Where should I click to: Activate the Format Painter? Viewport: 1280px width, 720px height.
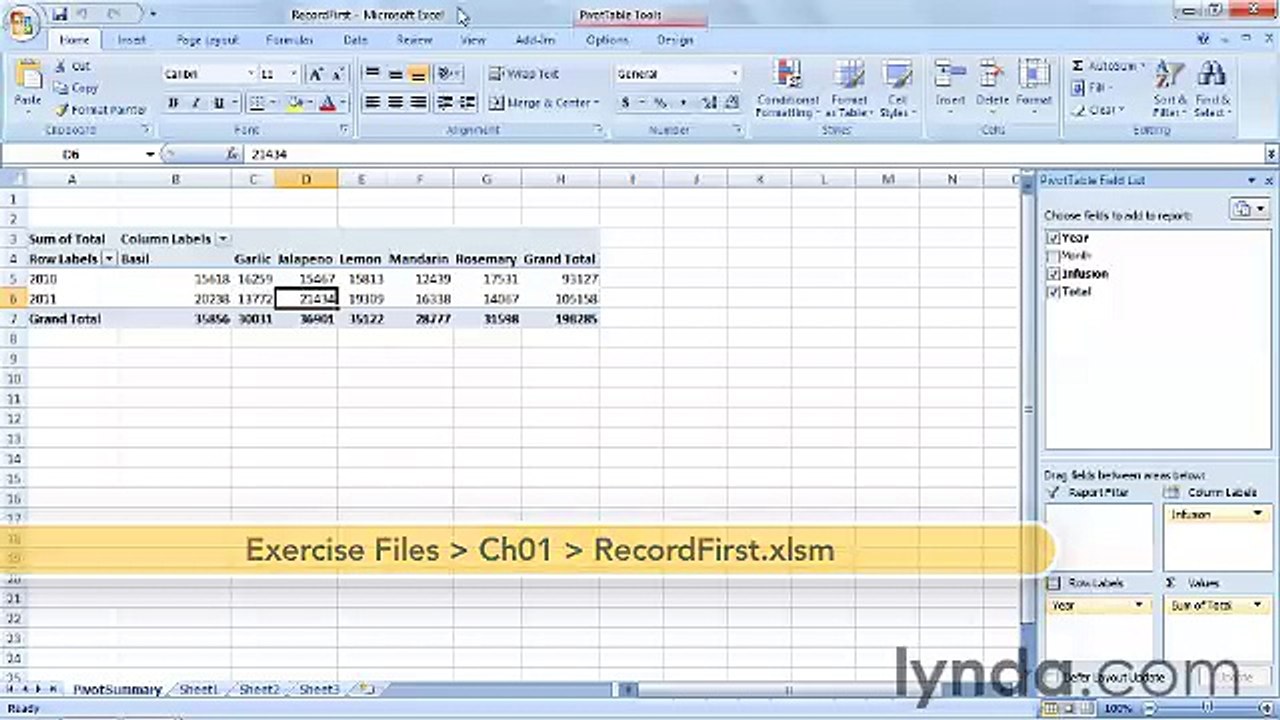coord(100,110)
